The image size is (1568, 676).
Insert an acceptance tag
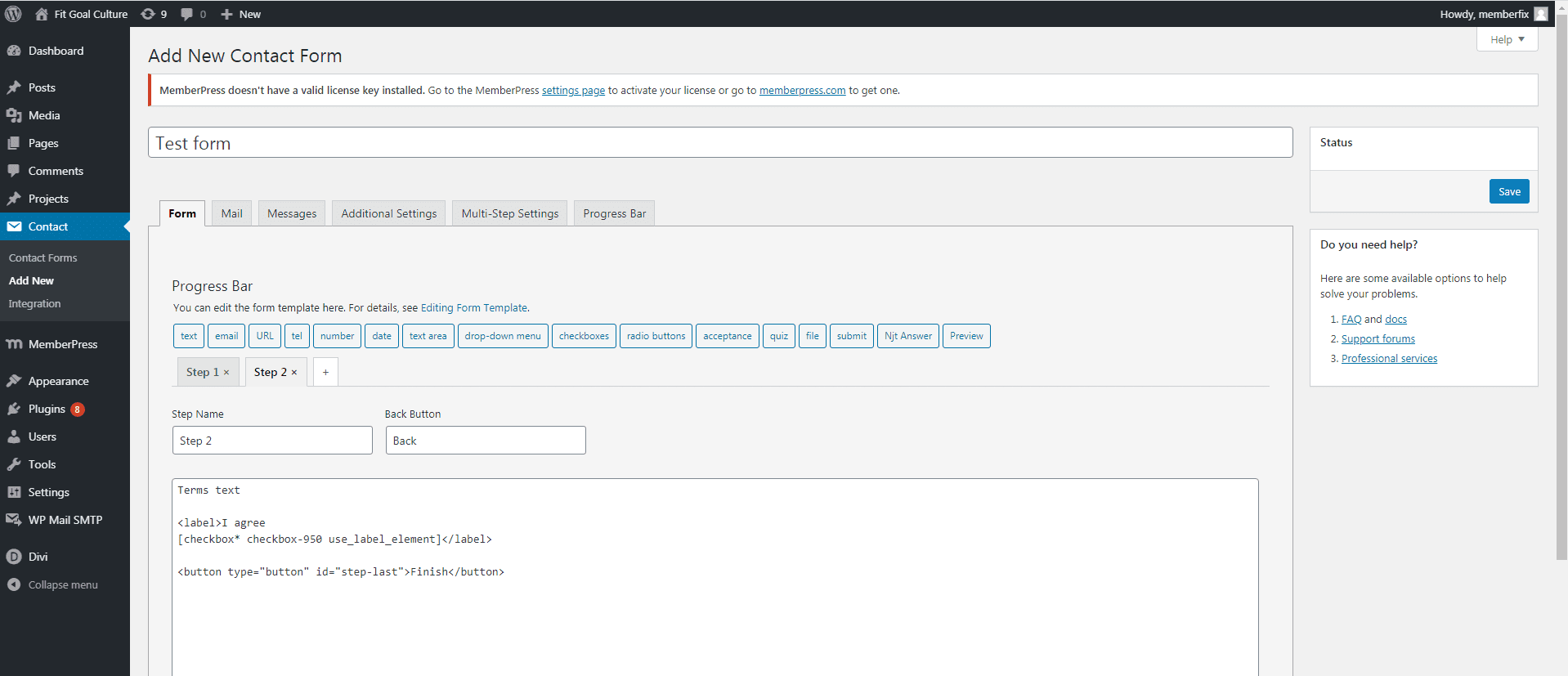point(728,336)
